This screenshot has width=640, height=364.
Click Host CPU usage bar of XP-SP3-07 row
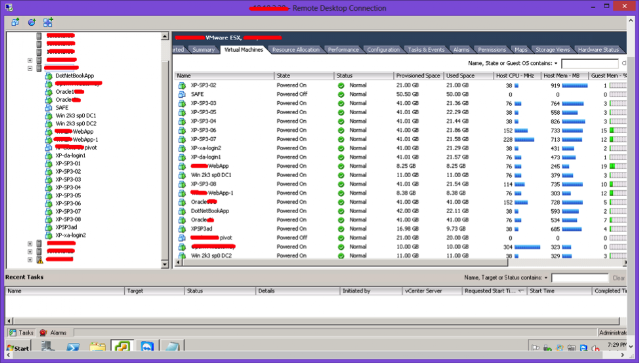point(524,140)
